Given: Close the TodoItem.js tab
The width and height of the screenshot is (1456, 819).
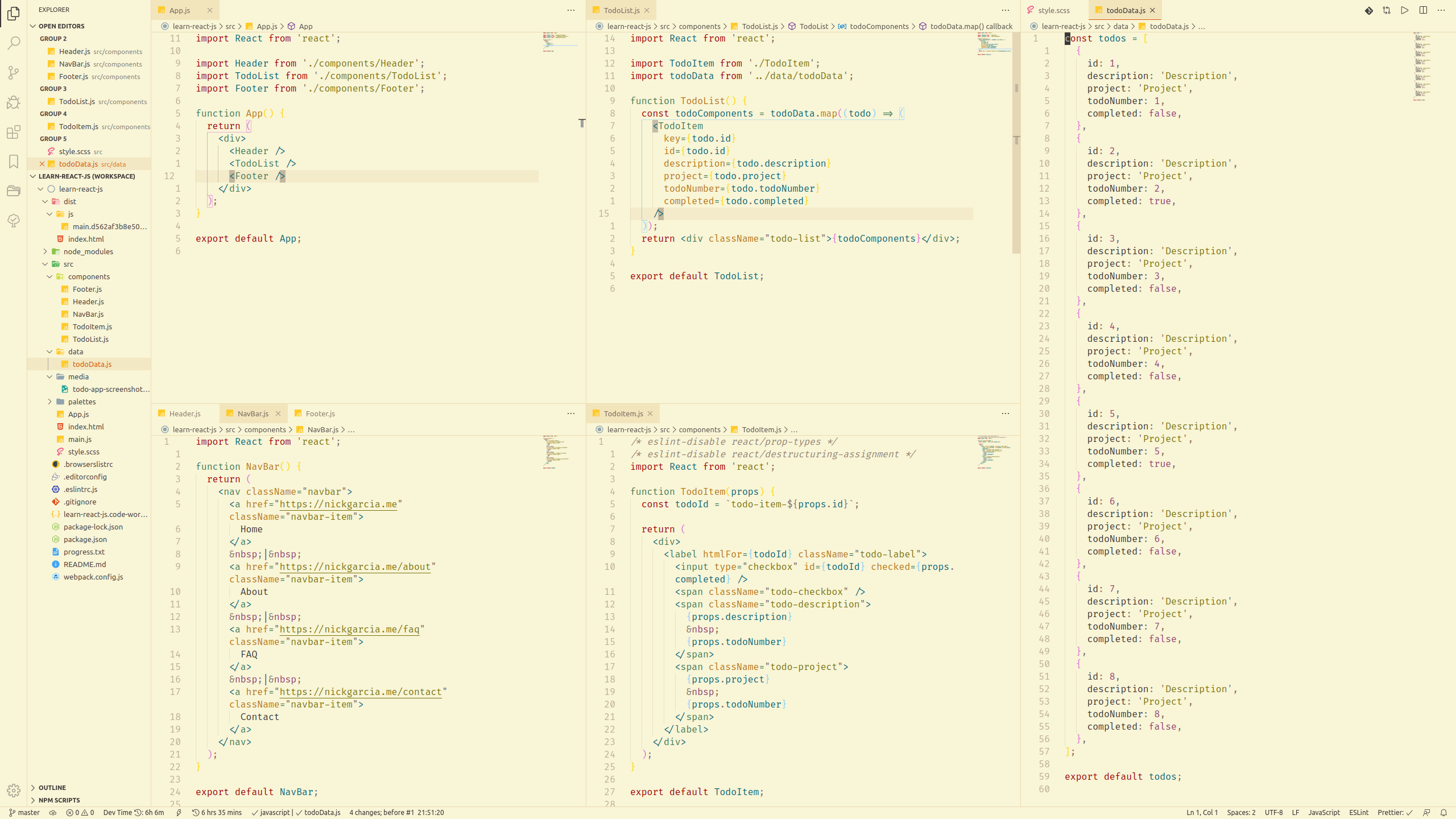Looking at the screenshot, I should [650, 413].
